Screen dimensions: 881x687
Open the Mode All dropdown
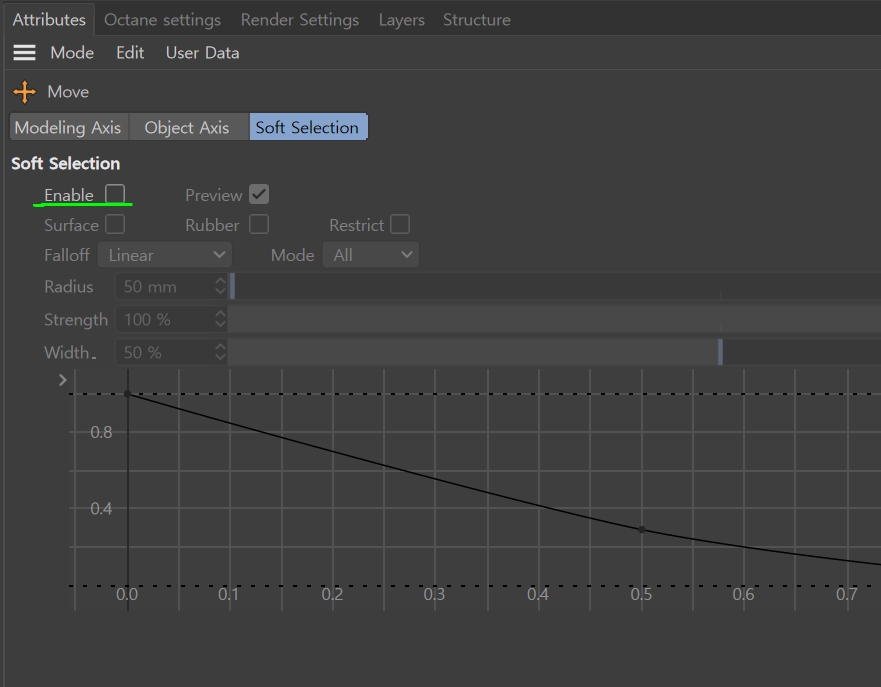(x=372, y=255)
